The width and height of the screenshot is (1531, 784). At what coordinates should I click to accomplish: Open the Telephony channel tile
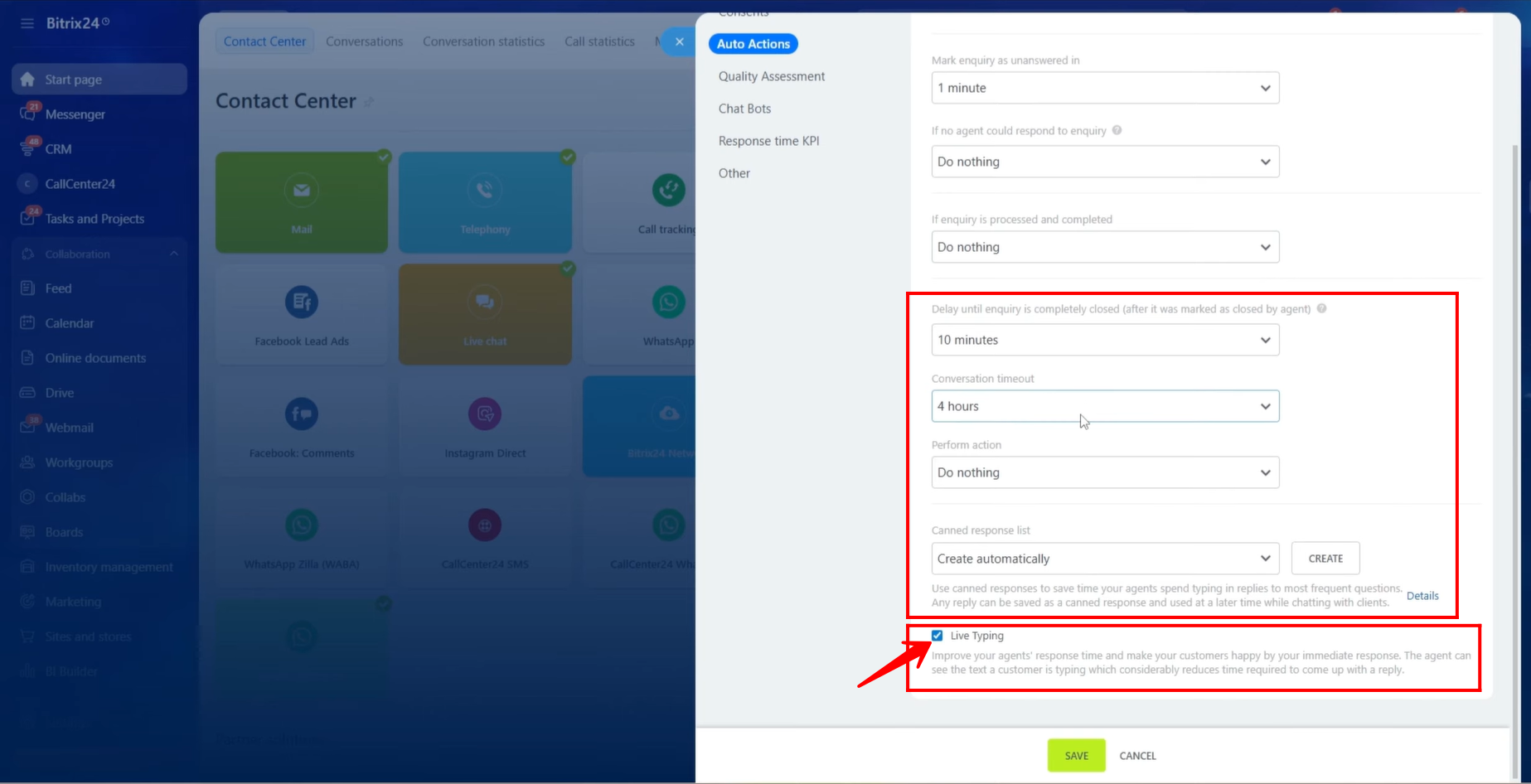click(485, 202)
